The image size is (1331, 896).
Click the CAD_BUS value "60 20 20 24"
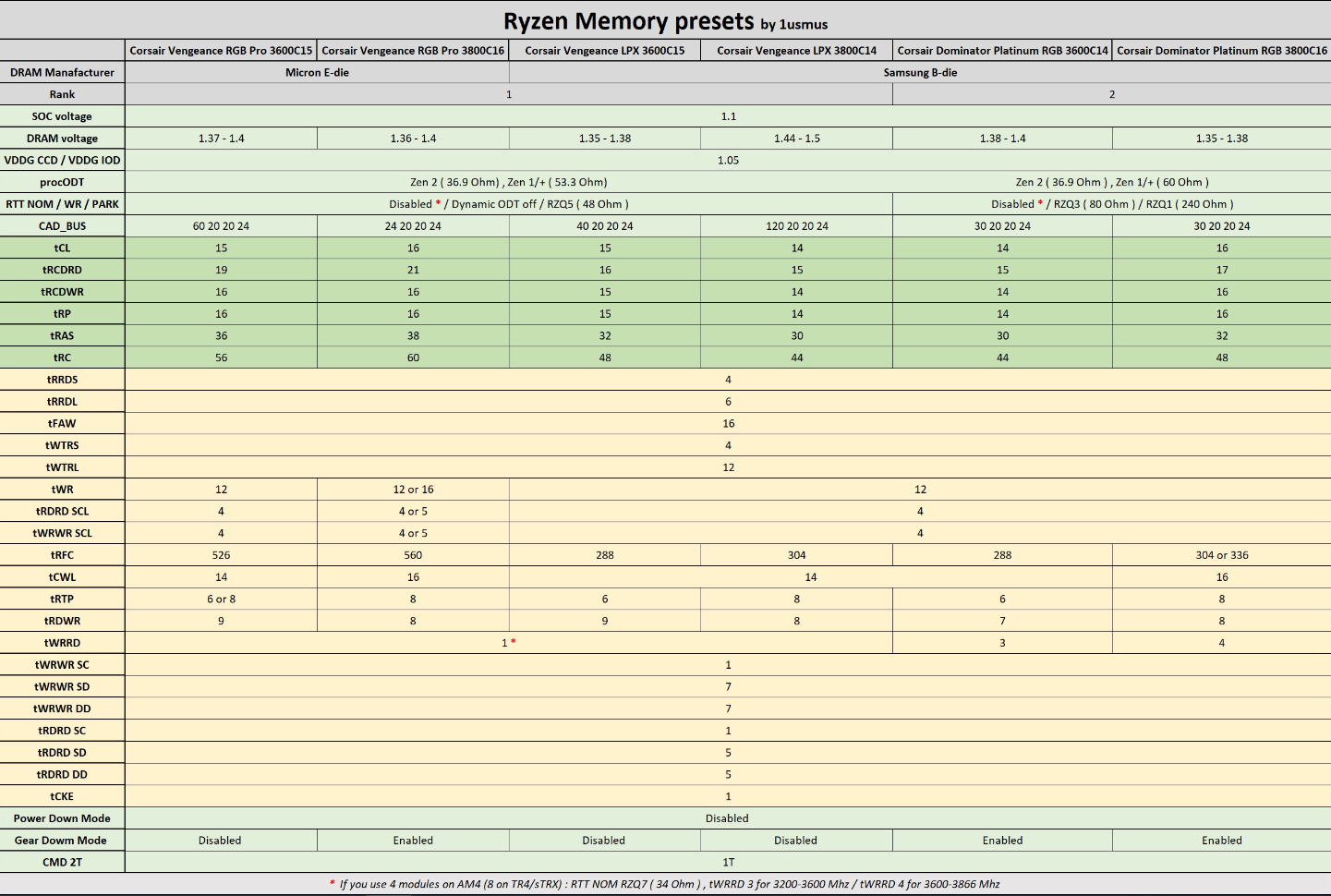222,226
